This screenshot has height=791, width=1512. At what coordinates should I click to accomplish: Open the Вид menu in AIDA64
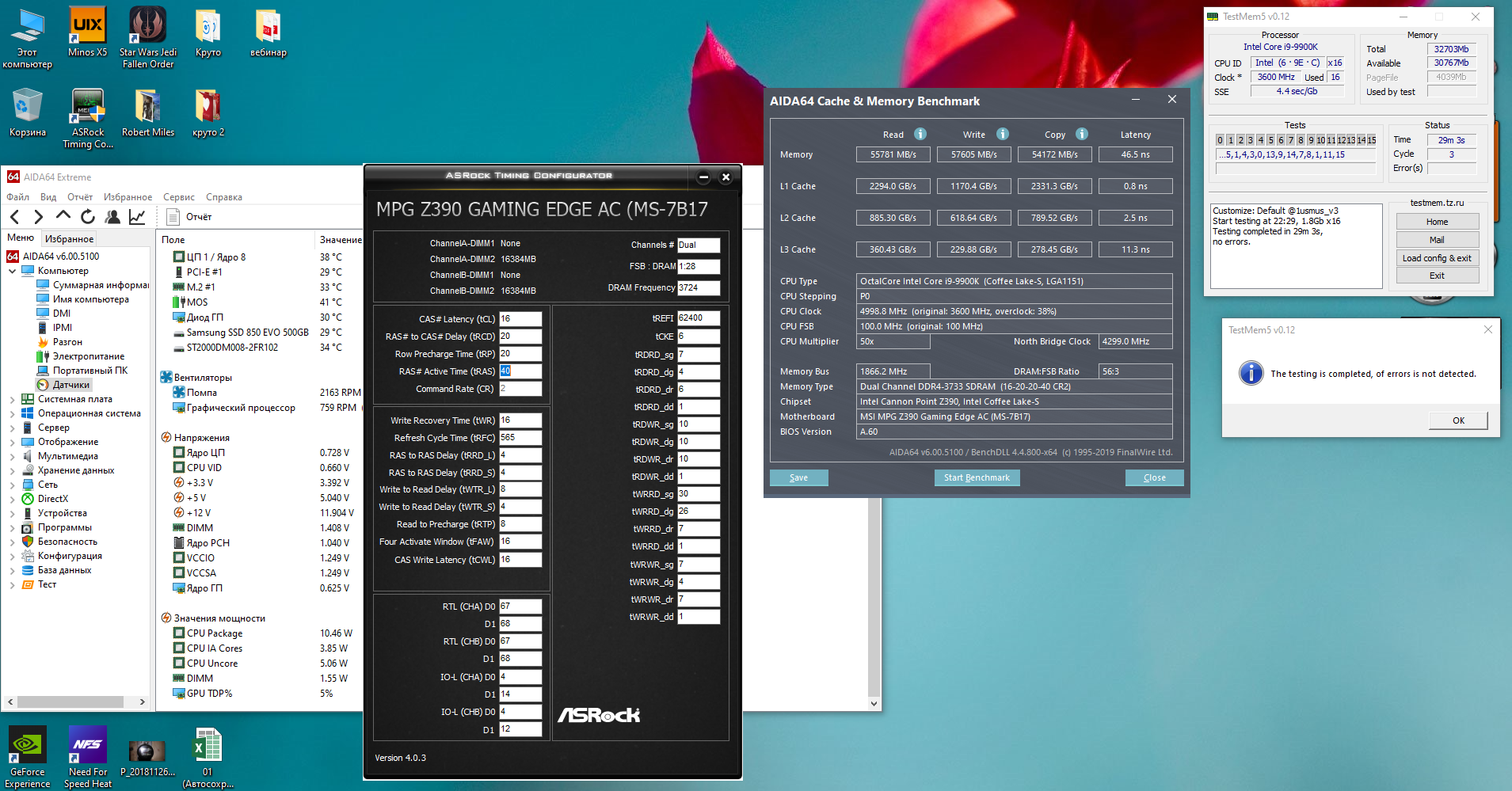pos(48,197)
